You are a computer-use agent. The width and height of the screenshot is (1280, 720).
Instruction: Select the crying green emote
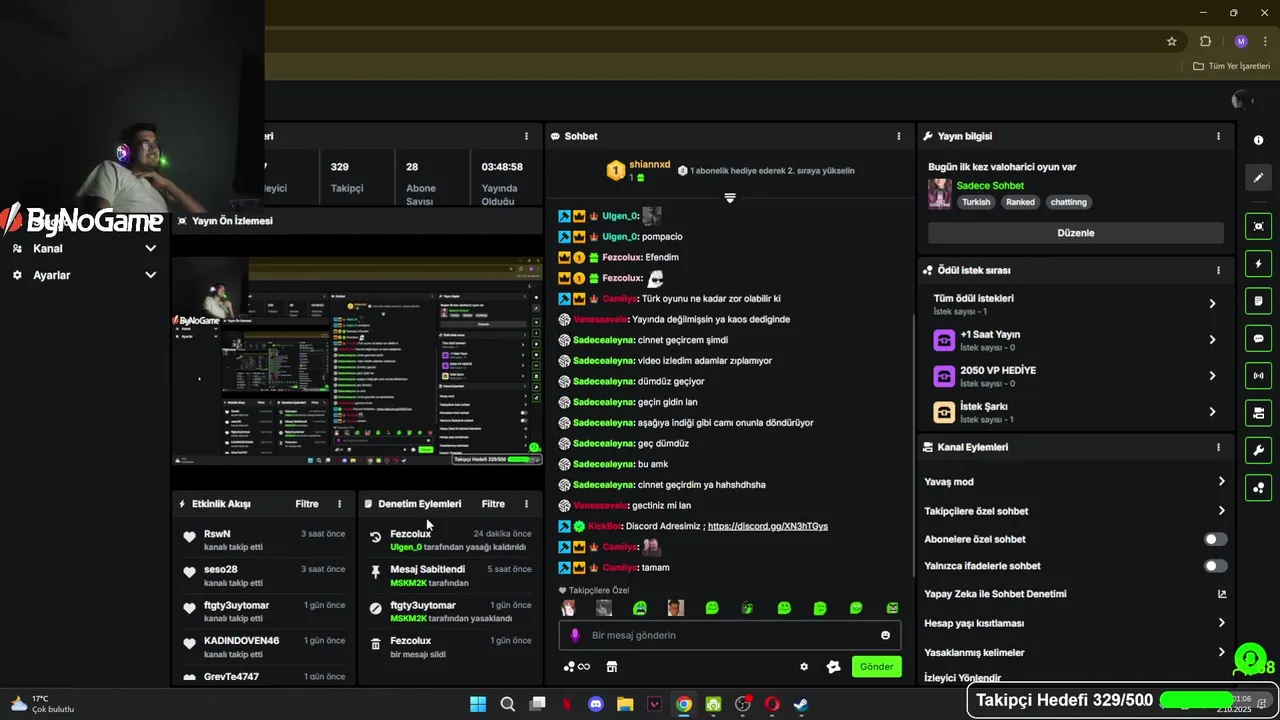640,608
